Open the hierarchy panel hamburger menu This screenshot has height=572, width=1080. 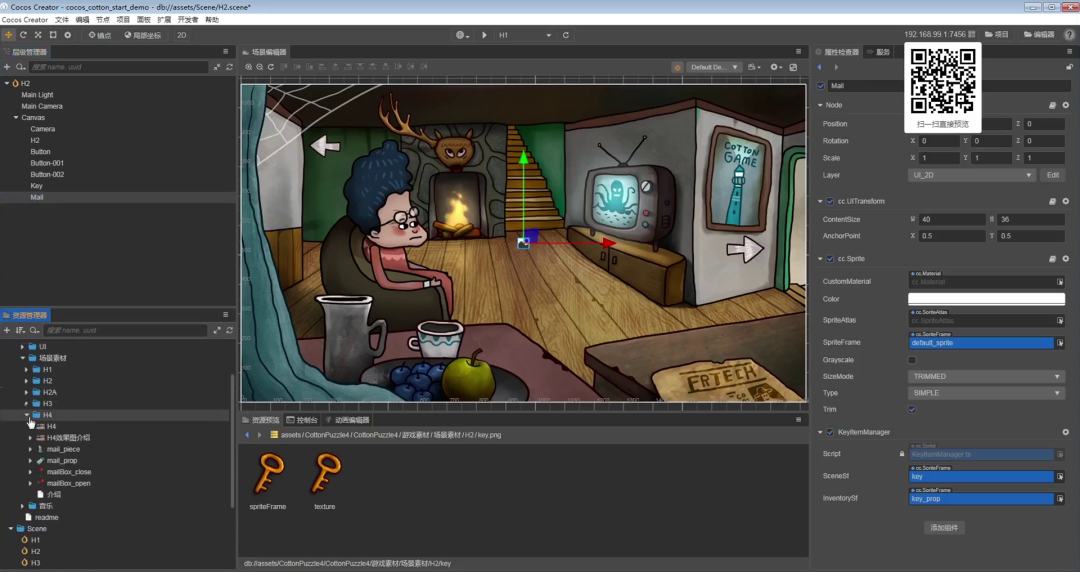pos(225,52)
